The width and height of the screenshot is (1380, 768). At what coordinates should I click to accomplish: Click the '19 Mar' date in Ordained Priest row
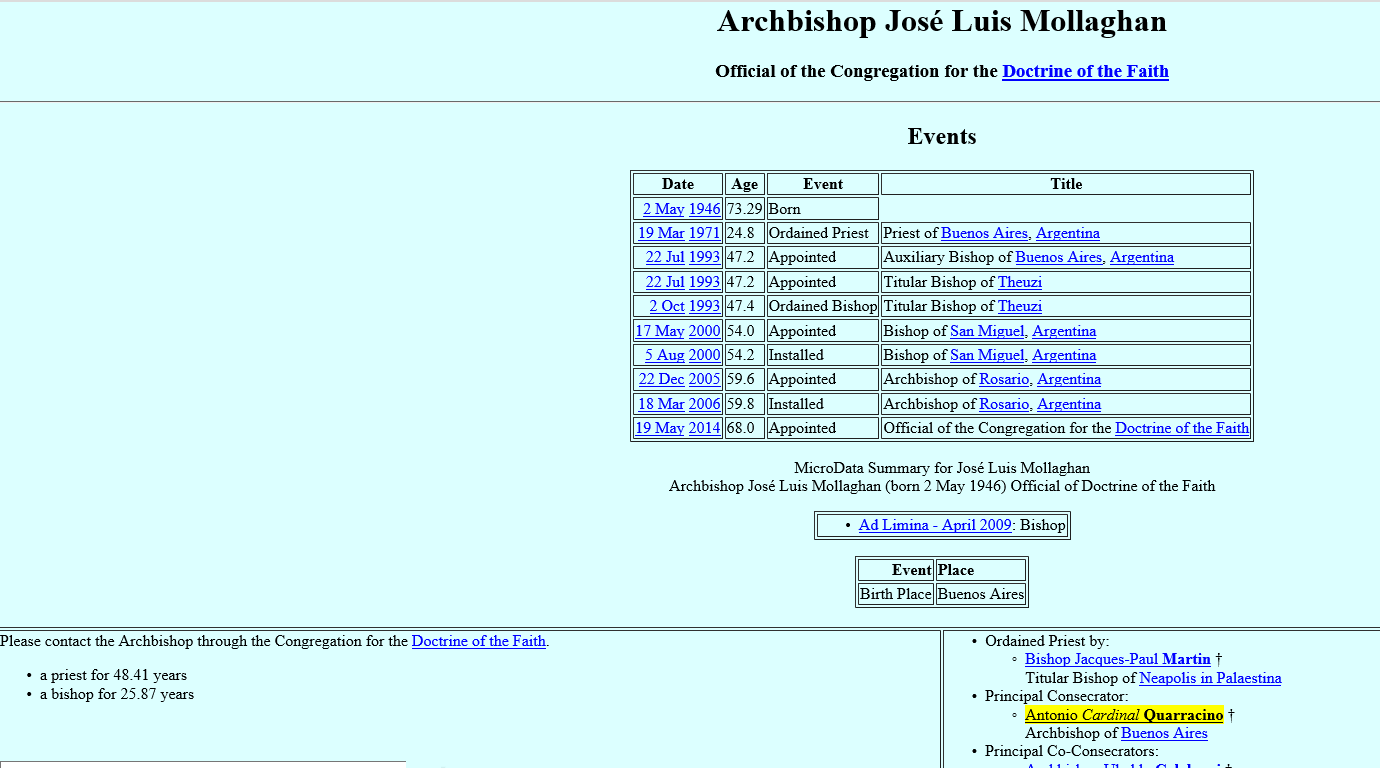[x=661, y=233]
